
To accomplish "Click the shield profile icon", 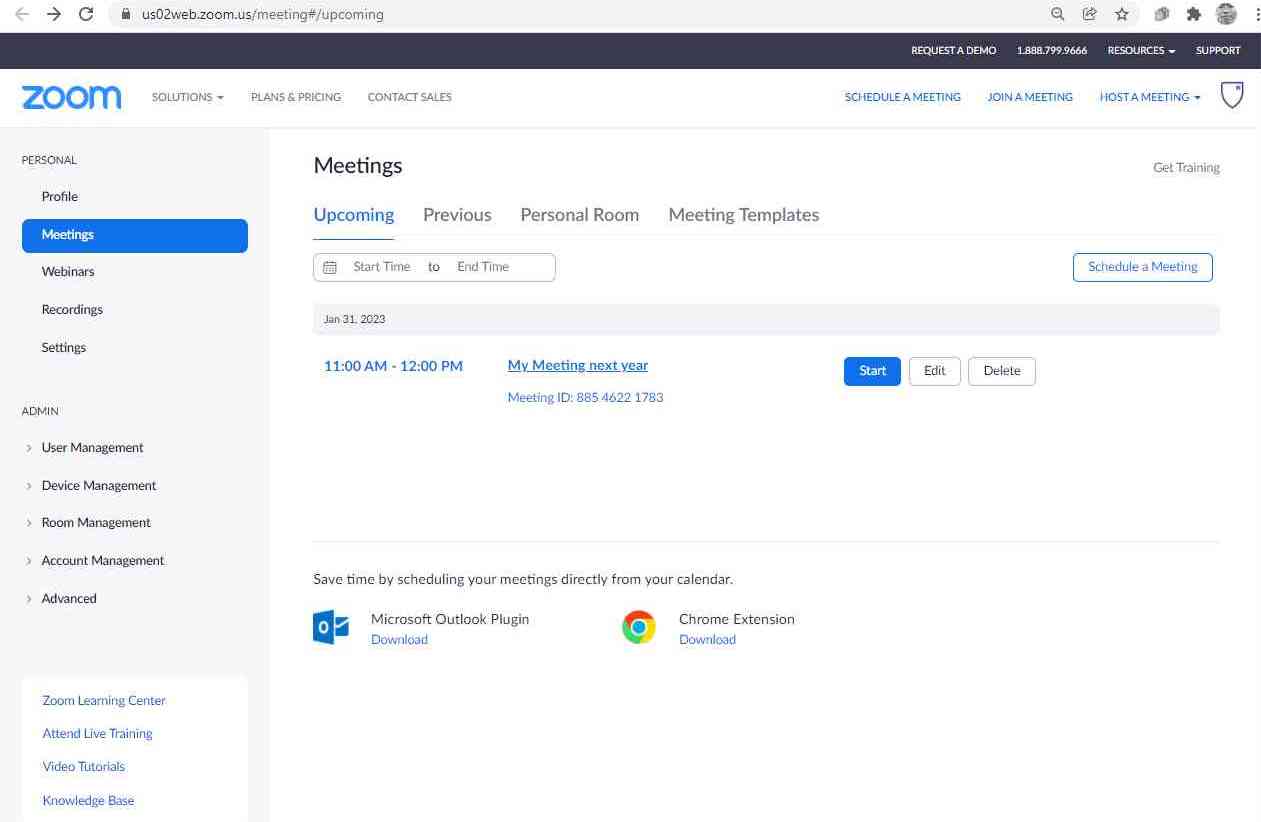I will coord(1232,96).
